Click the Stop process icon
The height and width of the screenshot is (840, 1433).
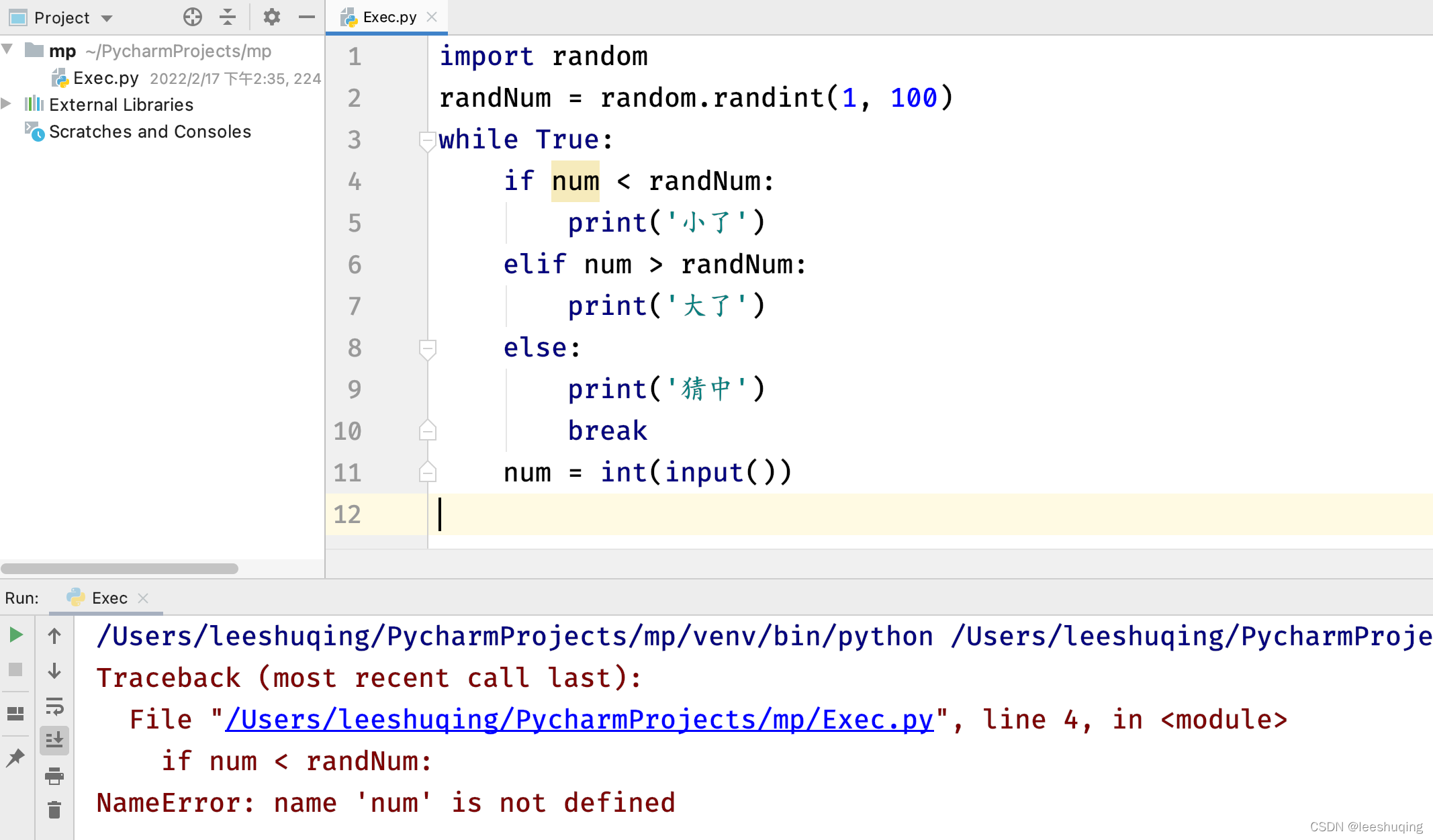click(x=16, y=669)
